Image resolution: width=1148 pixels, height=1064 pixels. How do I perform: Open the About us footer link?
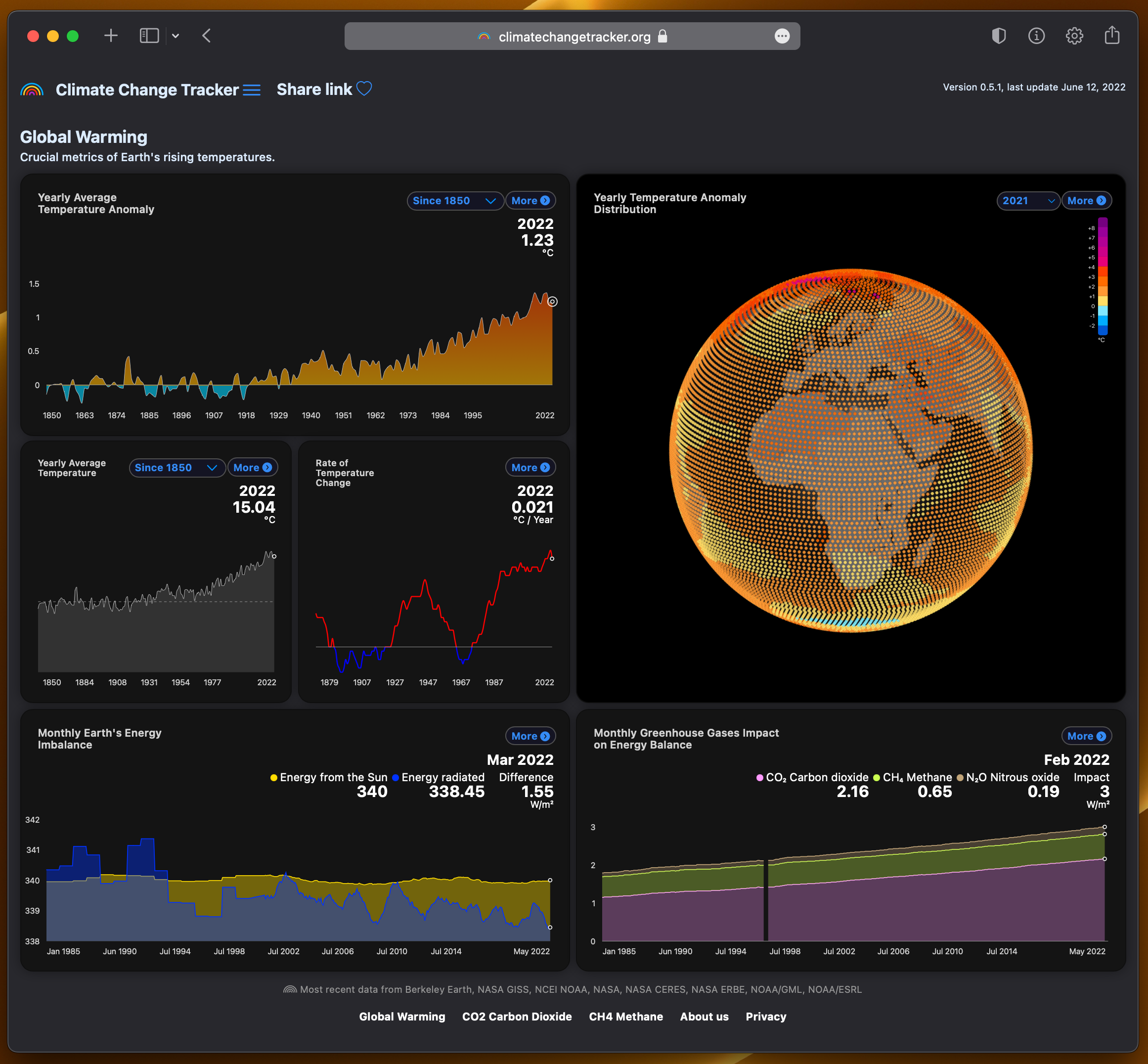704,1016
